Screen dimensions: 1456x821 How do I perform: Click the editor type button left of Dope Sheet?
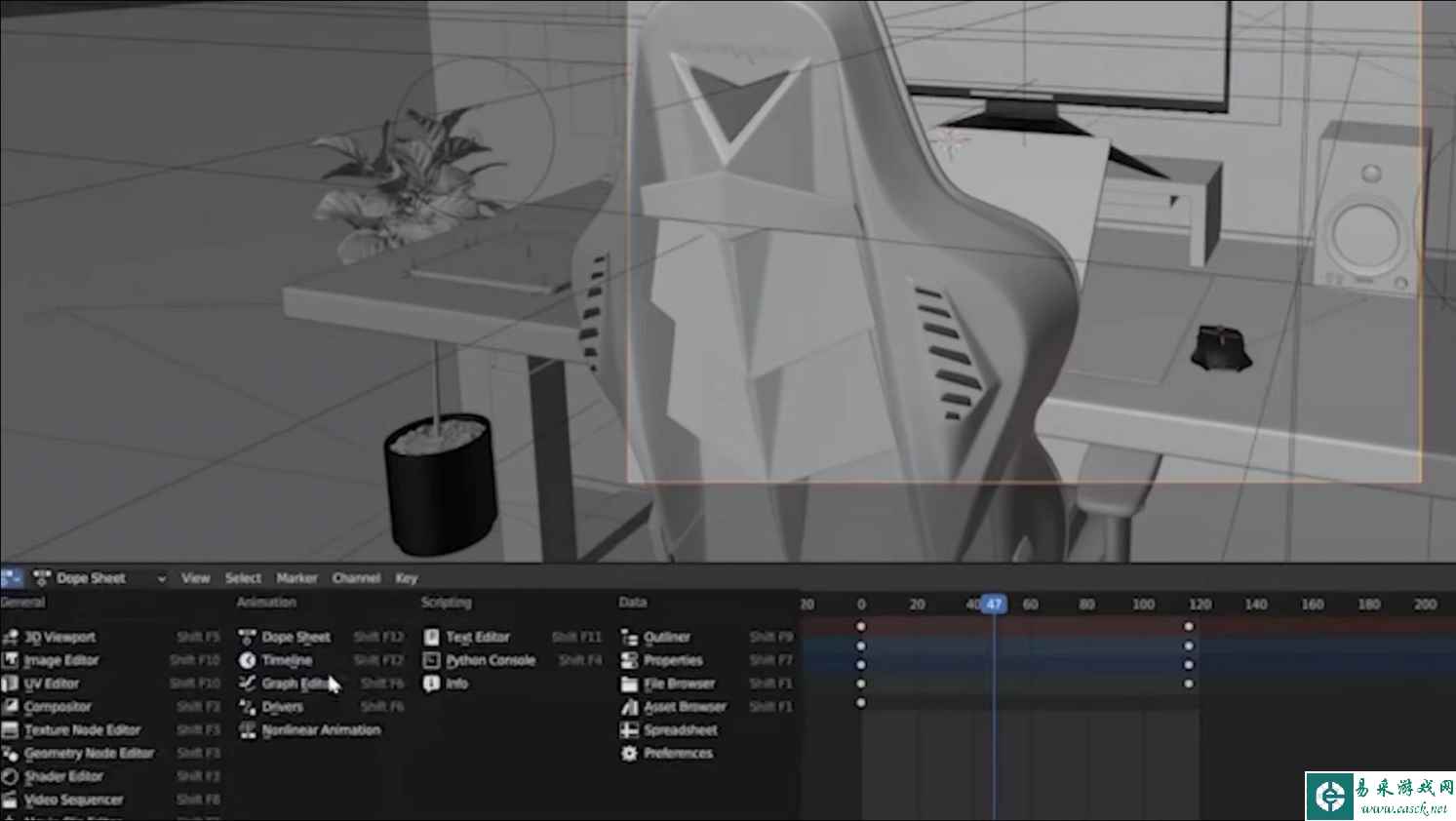coord(12,578)
